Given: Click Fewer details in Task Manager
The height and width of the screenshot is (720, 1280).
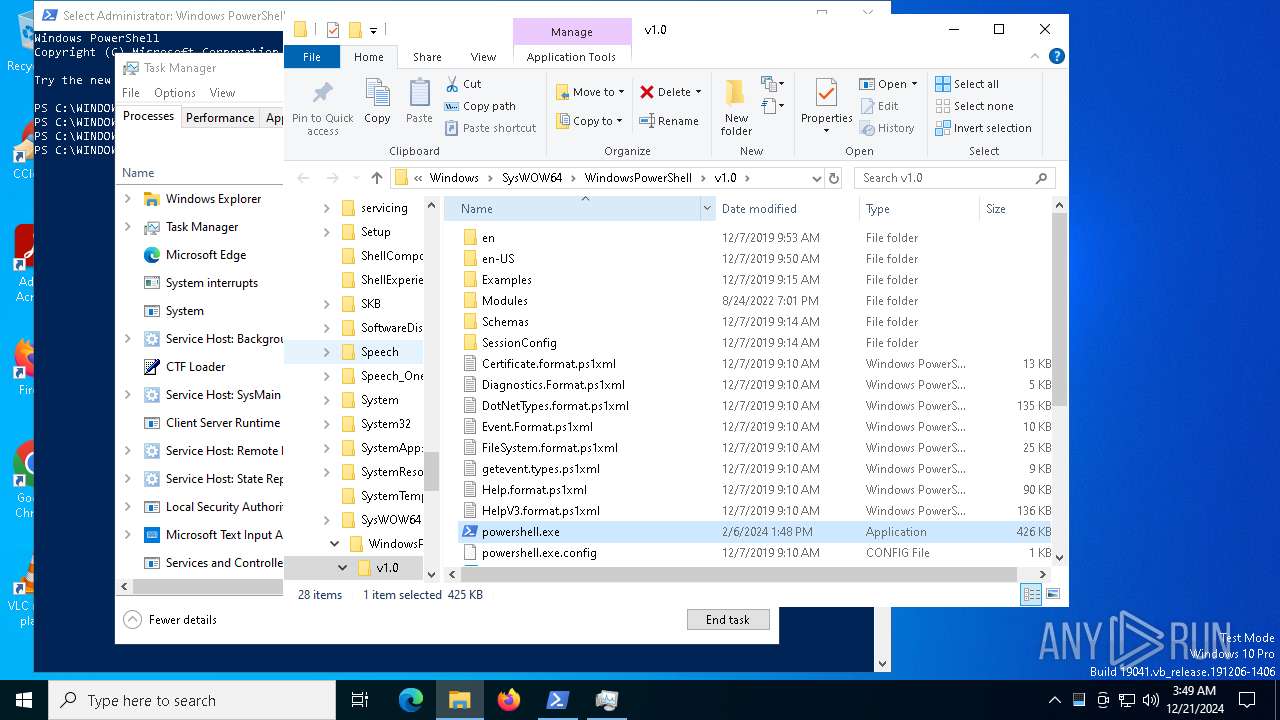Looking at the screenshot, I should [170, 620].
